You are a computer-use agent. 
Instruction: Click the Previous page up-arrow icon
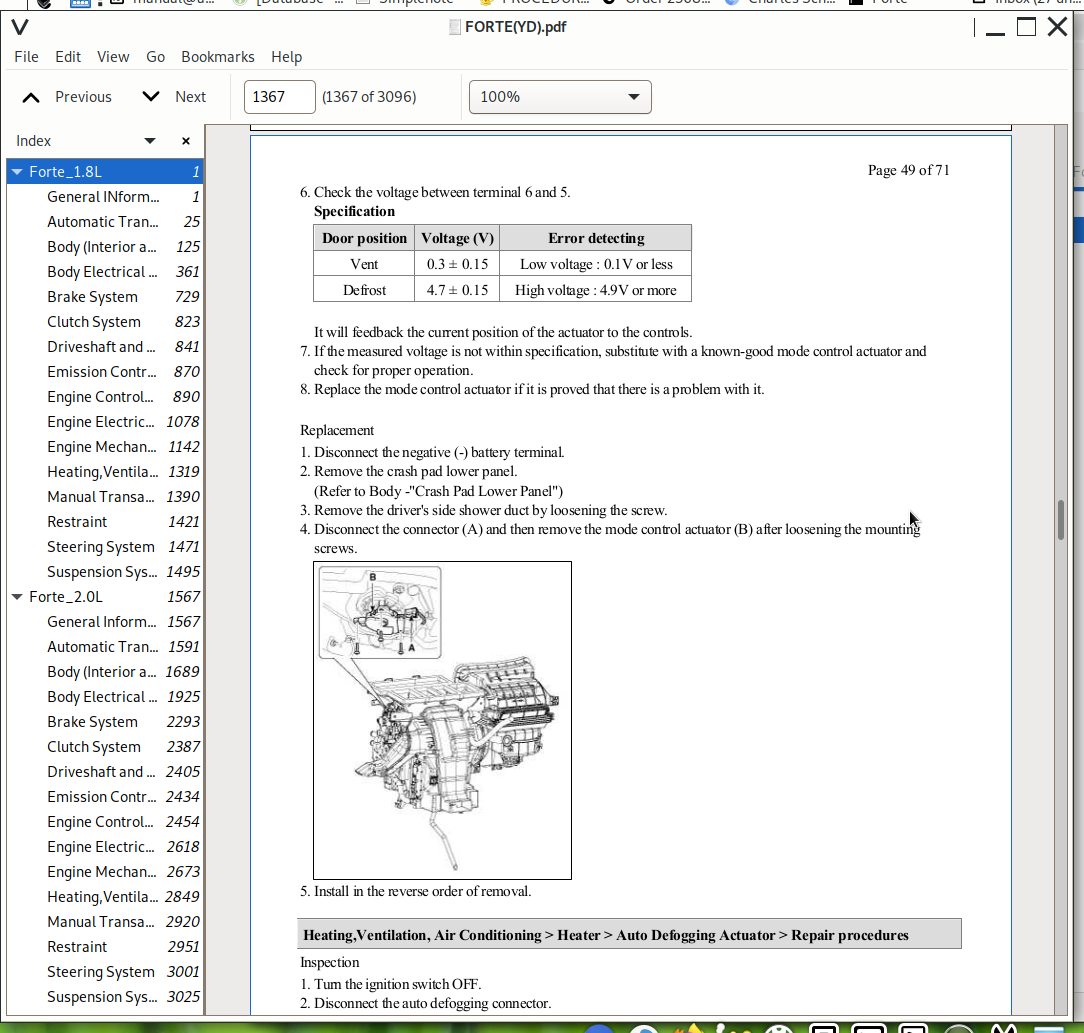tap(32, 97)
